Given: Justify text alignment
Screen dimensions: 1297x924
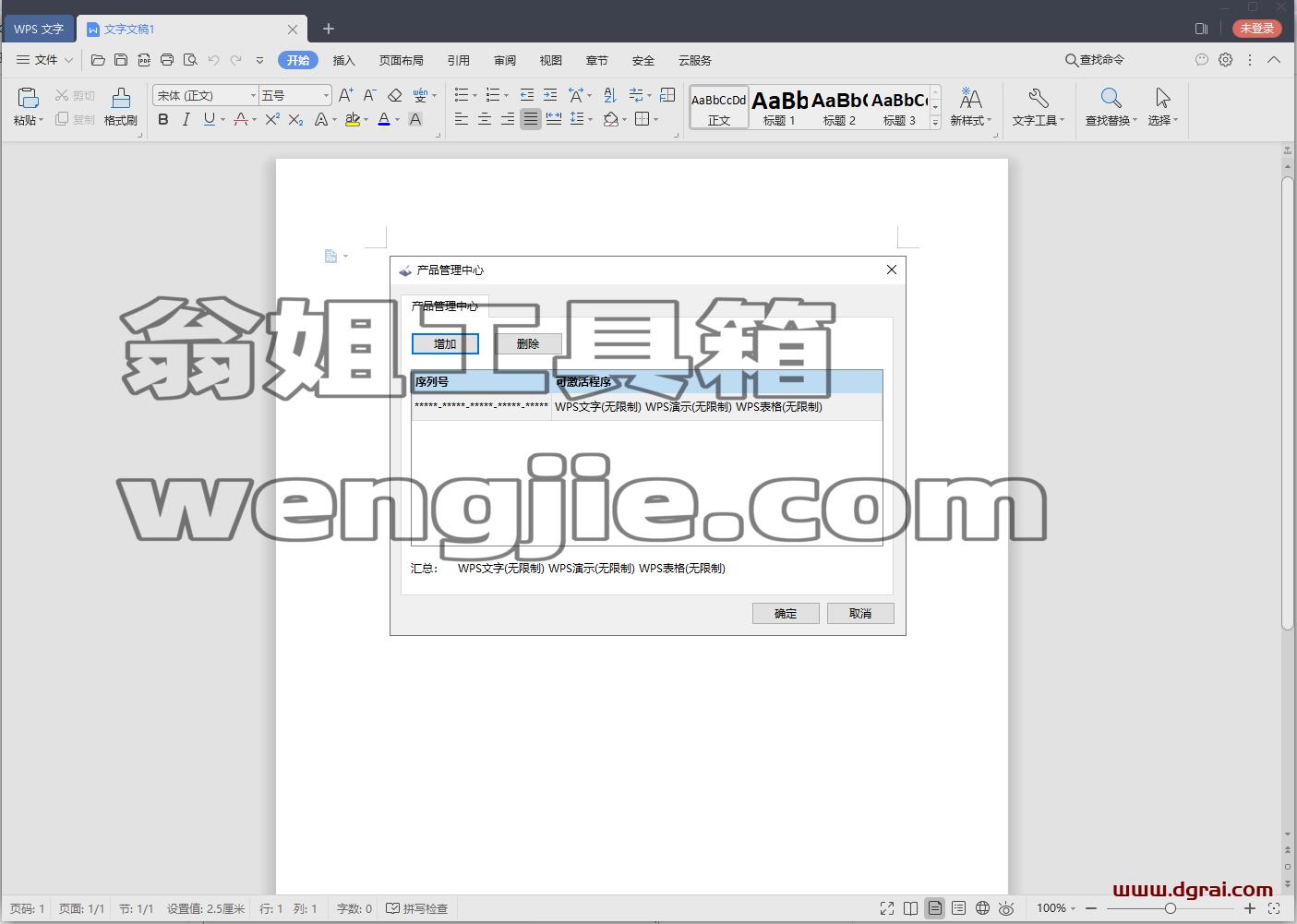Looking at the screenshot, I should [x=531, y=119].
